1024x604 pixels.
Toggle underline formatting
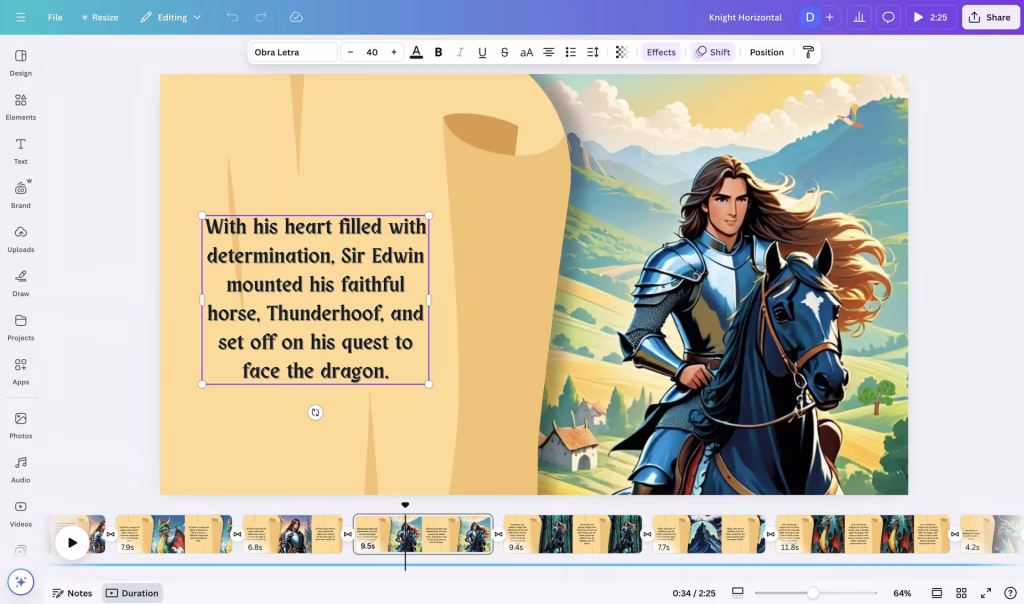(x=482, y=52)
